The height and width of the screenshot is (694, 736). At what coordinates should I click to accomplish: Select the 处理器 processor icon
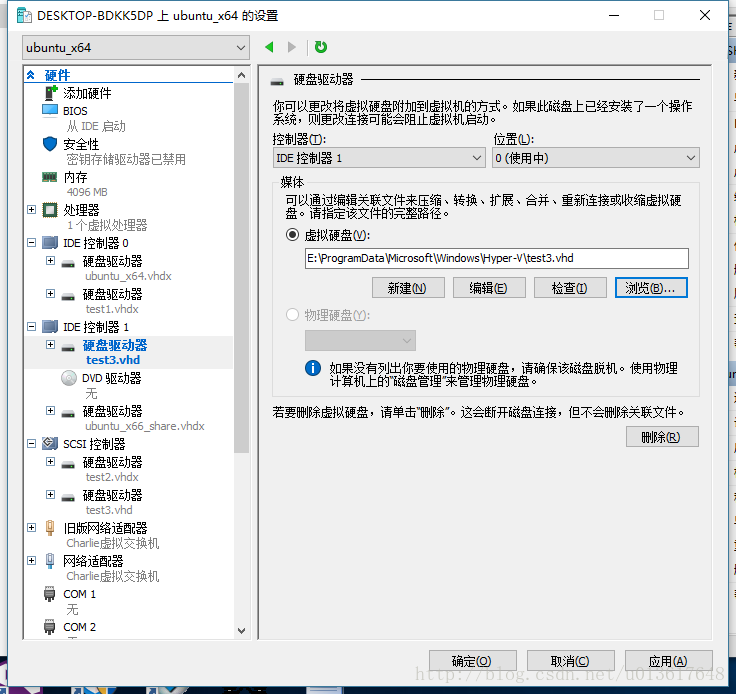[x=50, y=210]
